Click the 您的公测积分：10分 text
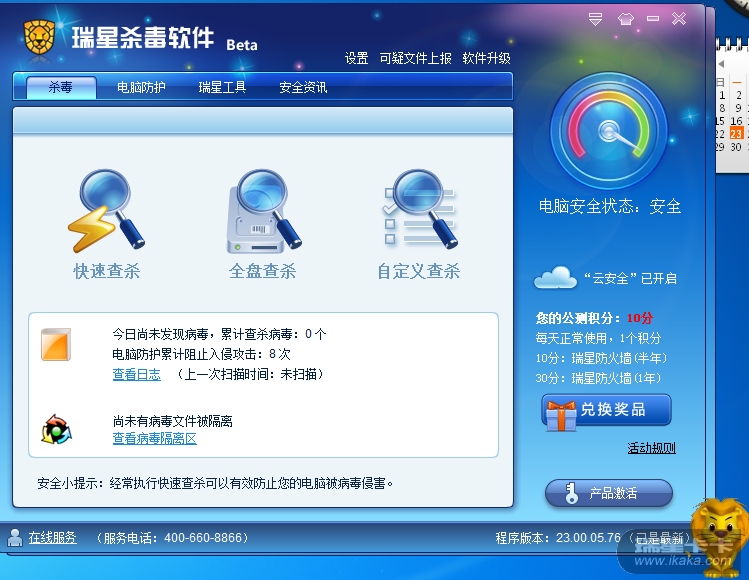Screen dimensions: 749x580 (594, 318)
